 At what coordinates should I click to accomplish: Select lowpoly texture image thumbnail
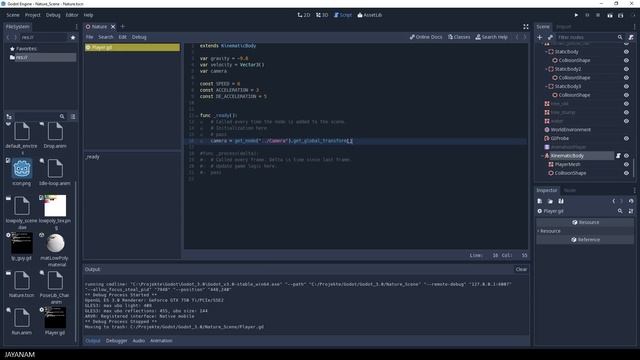[x=55, y=206]
